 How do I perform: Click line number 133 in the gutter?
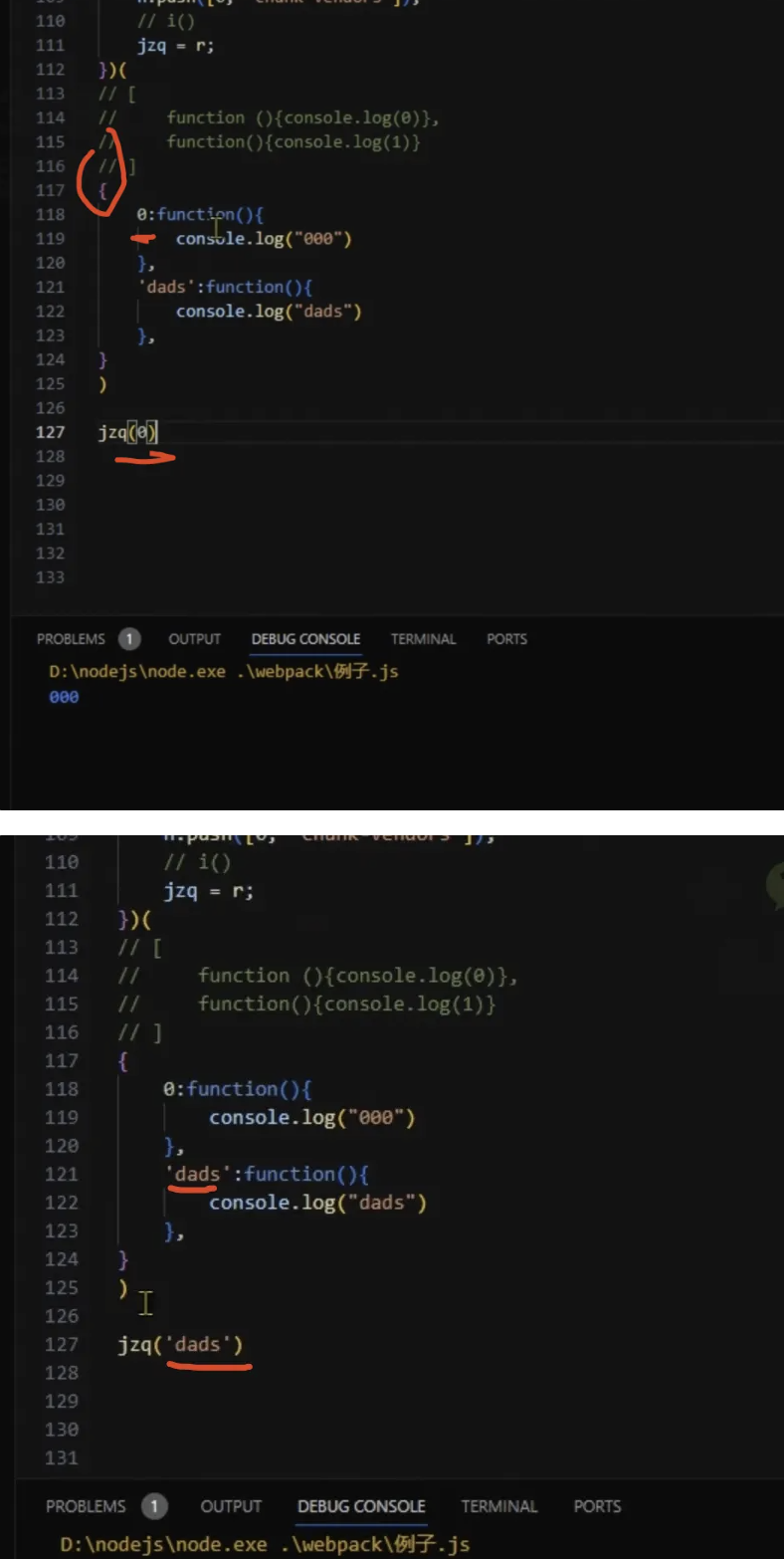tap(50, 577)
